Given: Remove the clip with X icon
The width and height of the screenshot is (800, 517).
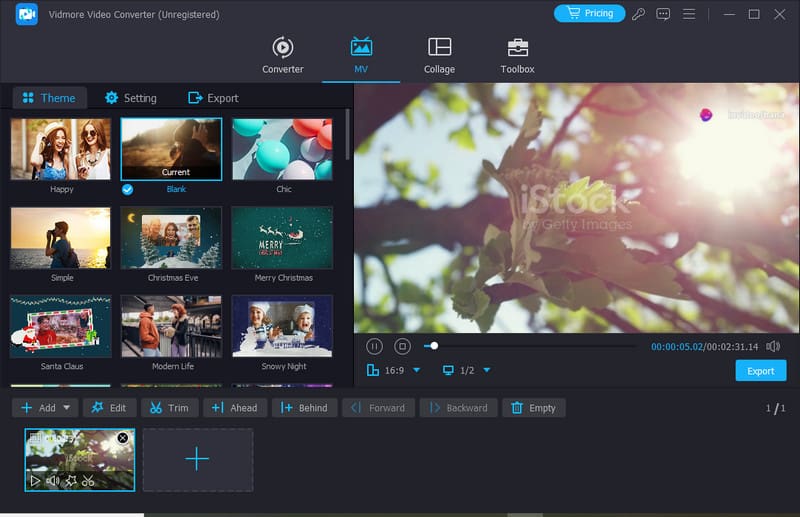Looking at the screenshot, I should tap(122, 438).
